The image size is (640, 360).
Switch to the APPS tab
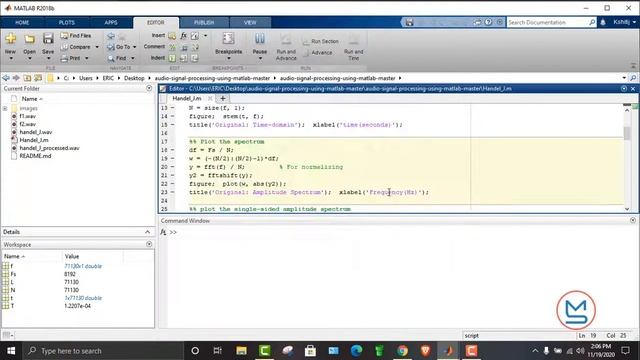pos(111,22)
